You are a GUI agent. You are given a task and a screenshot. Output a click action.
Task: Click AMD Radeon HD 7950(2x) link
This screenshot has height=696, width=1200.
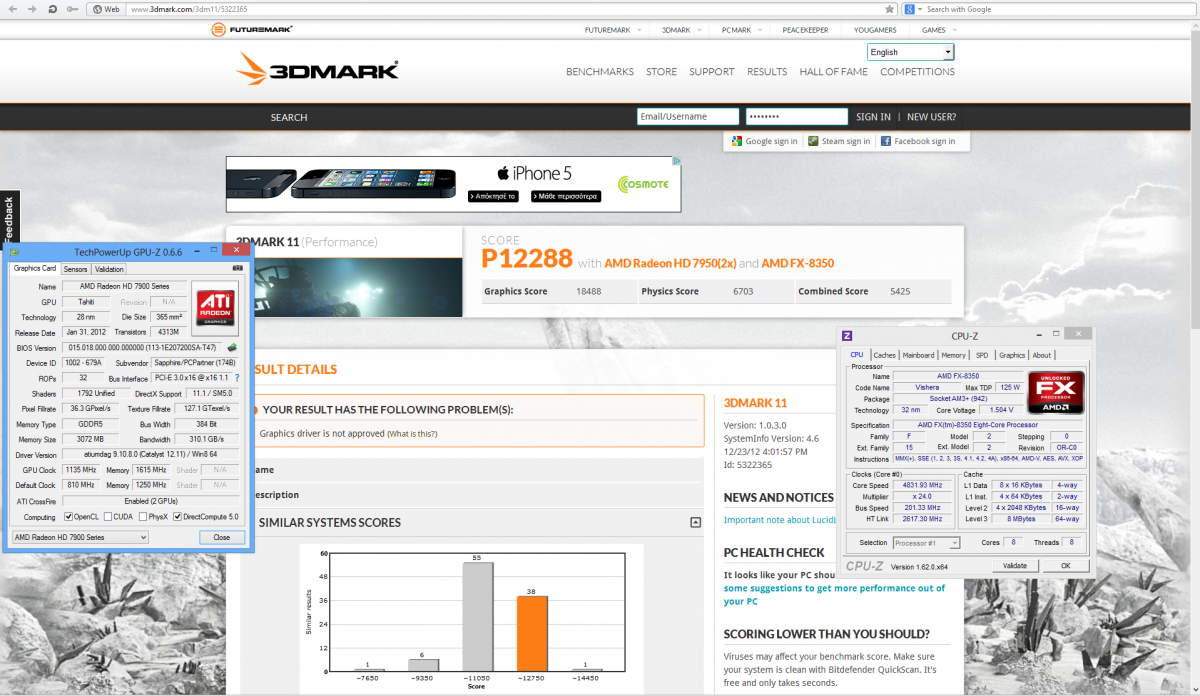click(x=669, y=264)
